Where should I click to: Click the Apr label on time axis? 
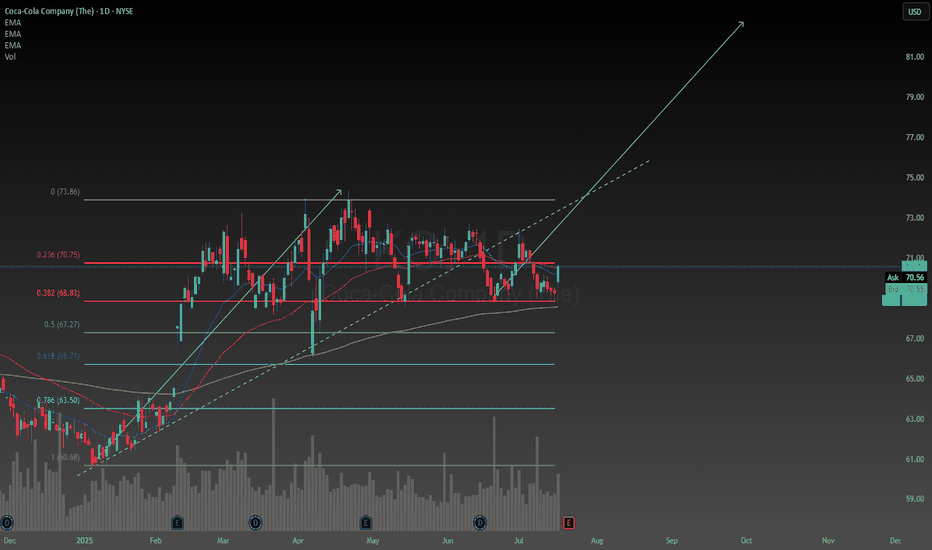pos(298,540)
